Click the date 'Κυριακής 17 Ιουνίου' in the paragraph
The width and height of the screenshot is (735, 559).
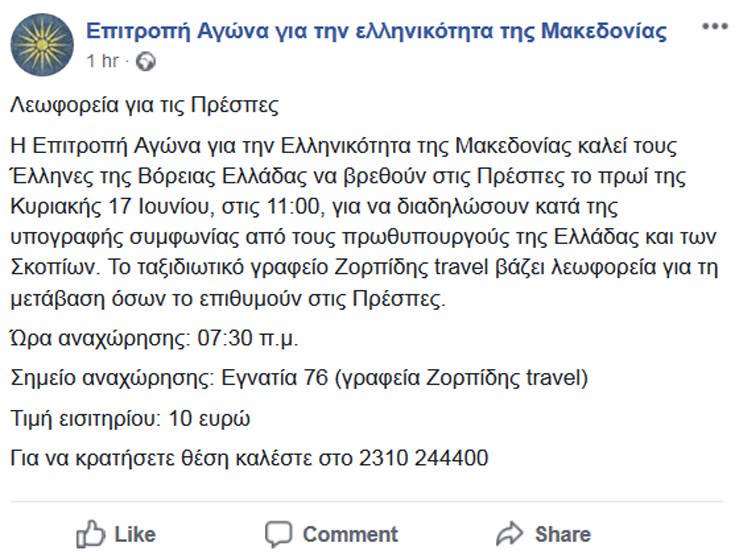pos(112,207)
